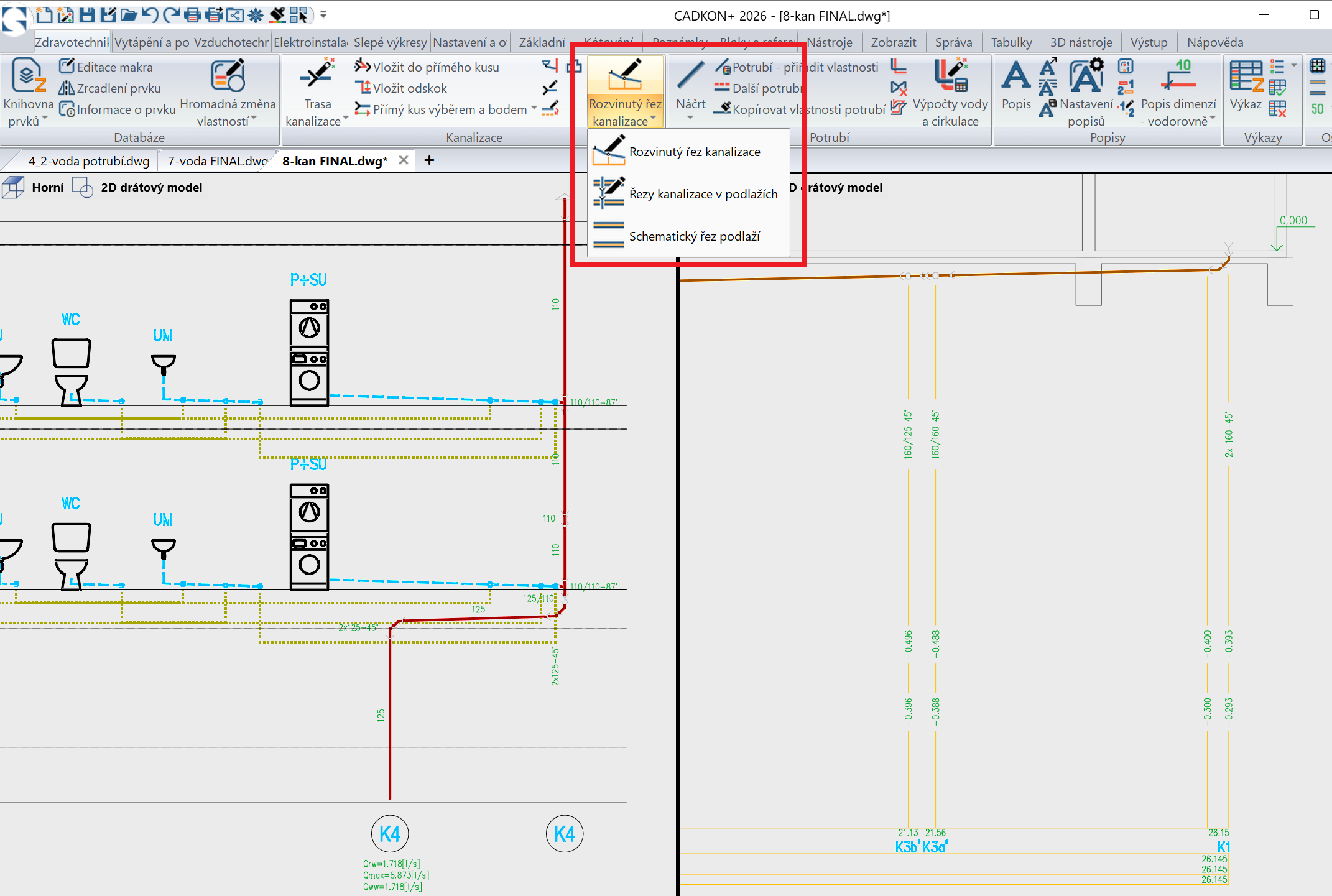
Task: Open the Vytápění ribbon tab
Action: (x=152, y=42)
